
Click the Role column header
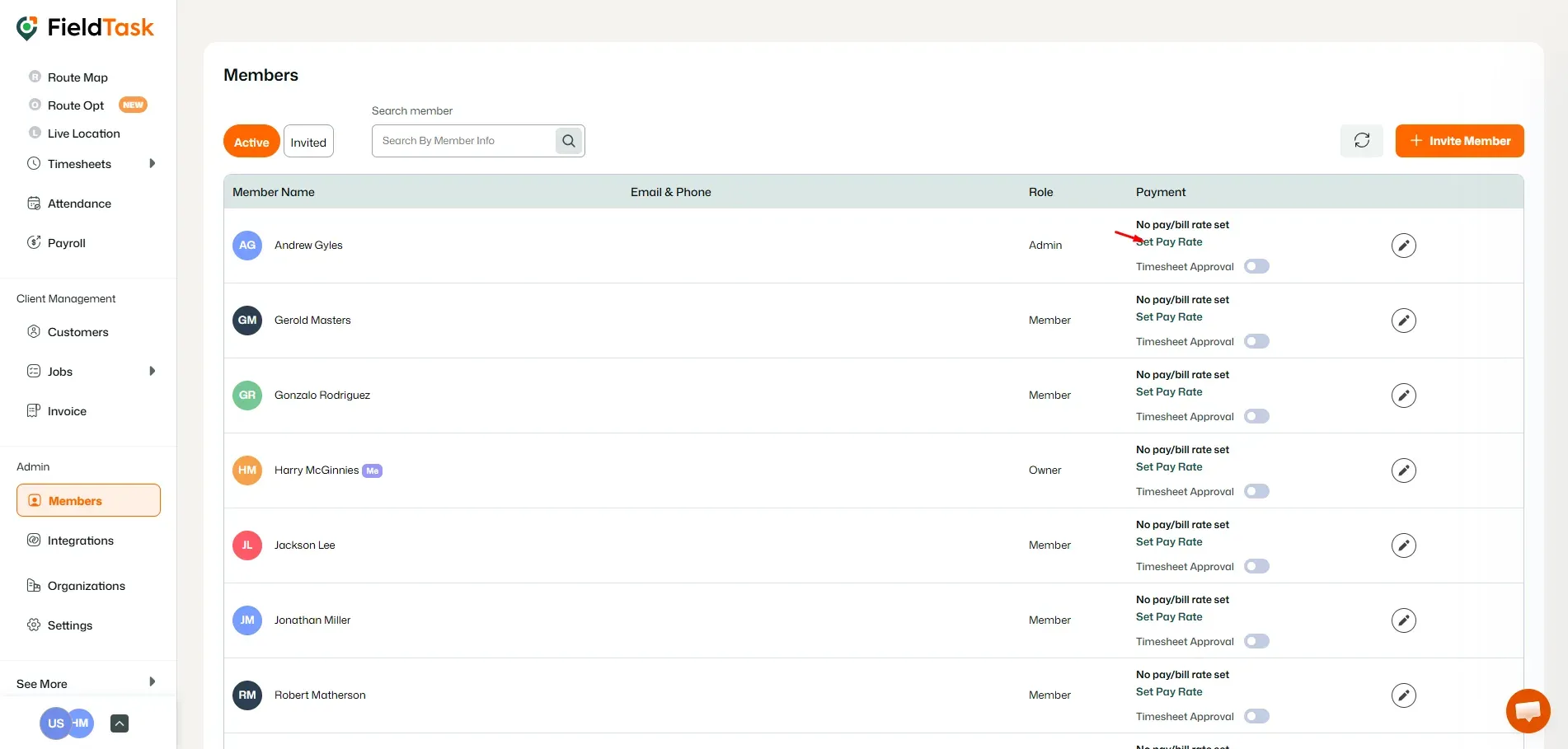click(1041, 192)
